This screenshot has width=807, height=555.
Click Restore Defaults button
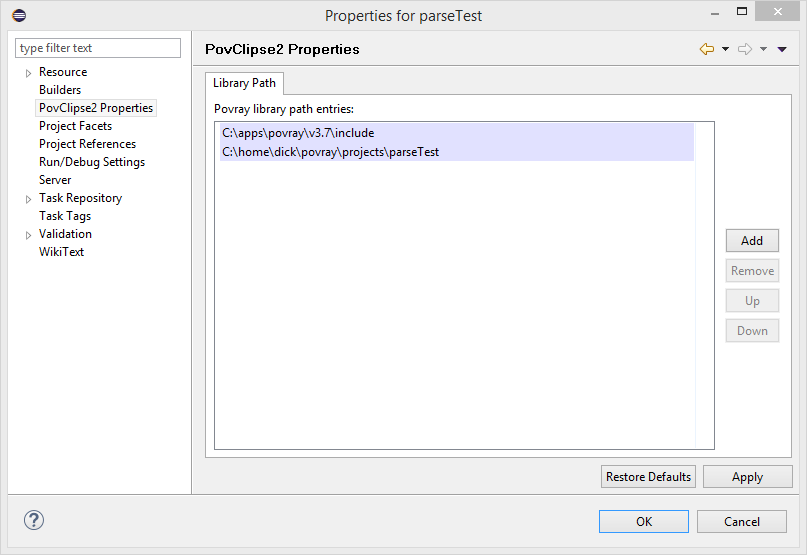coord(648,477)
